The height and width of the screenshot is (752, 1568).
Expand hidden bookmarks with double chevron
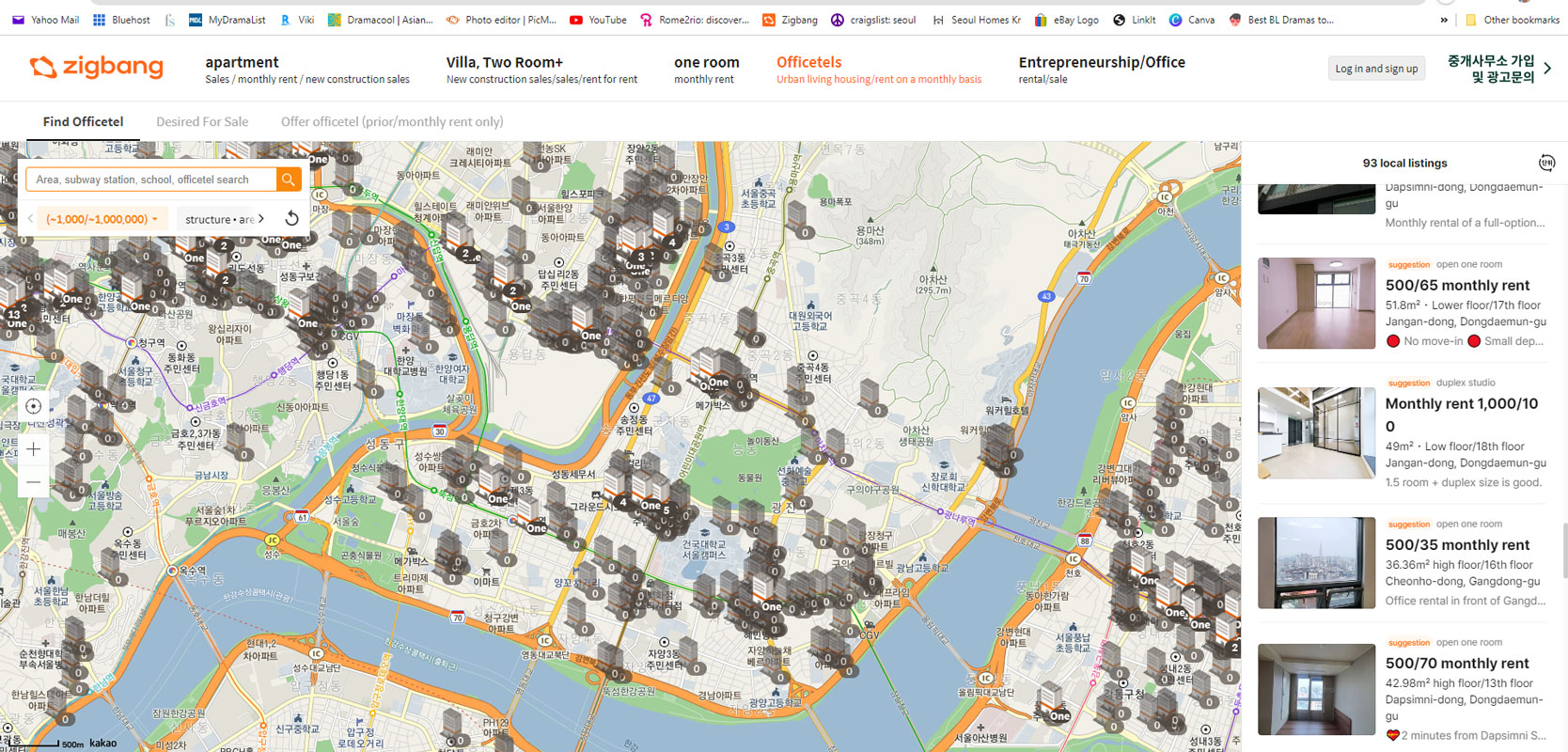coord(1444,20)
